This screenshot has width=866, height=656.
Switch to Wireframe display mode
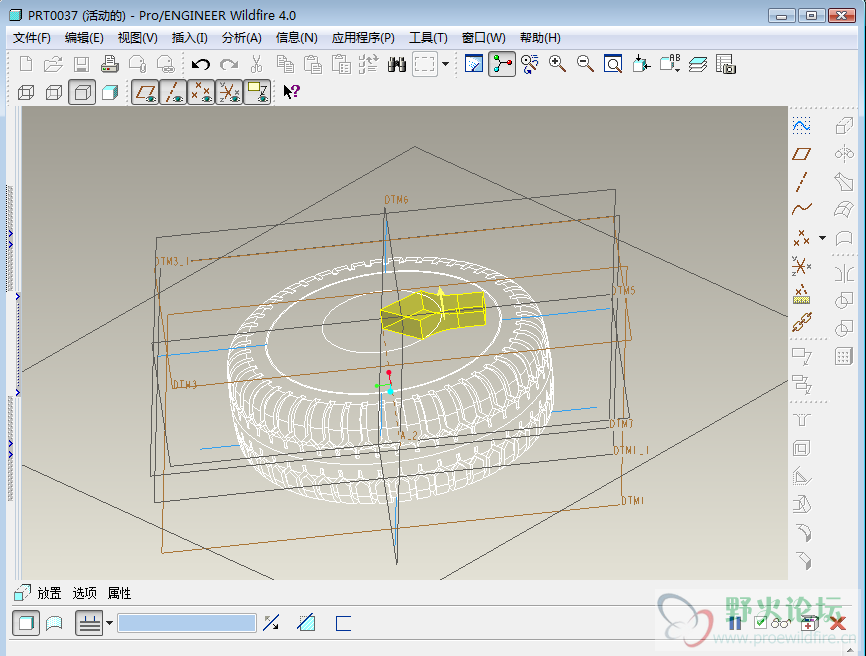tap(27, 92)
